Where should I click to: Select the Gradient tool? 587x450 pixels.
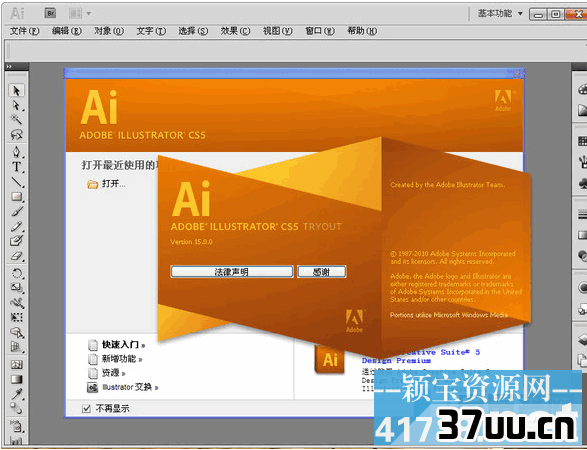pyautogui.click(x=16, y=379)
